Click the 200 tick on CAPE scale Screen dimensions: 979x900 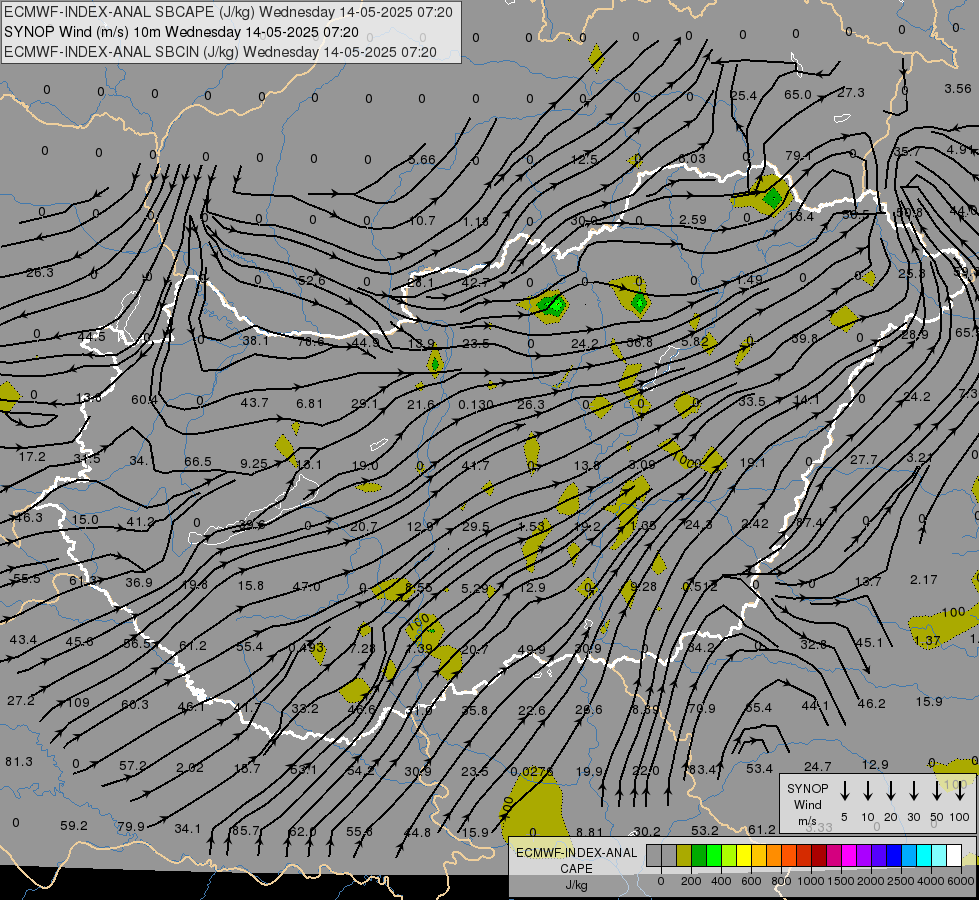691,881
